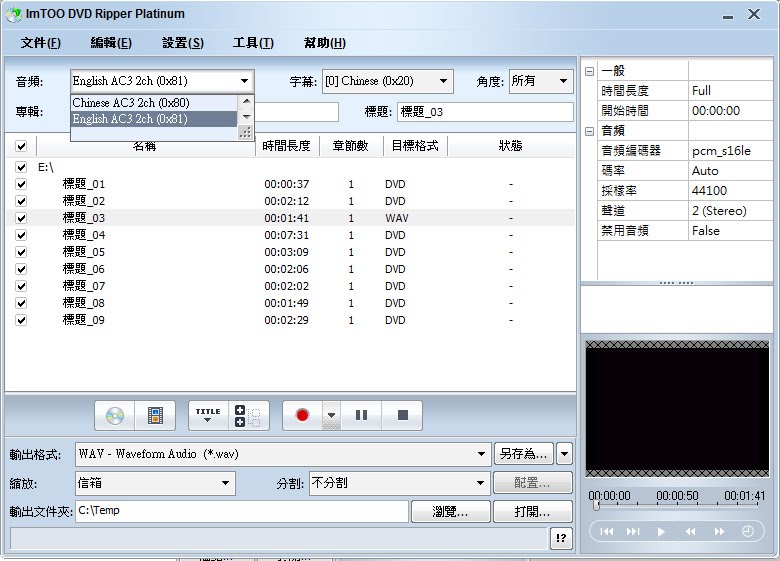Open the 音頻 audio track combo box

162,81
